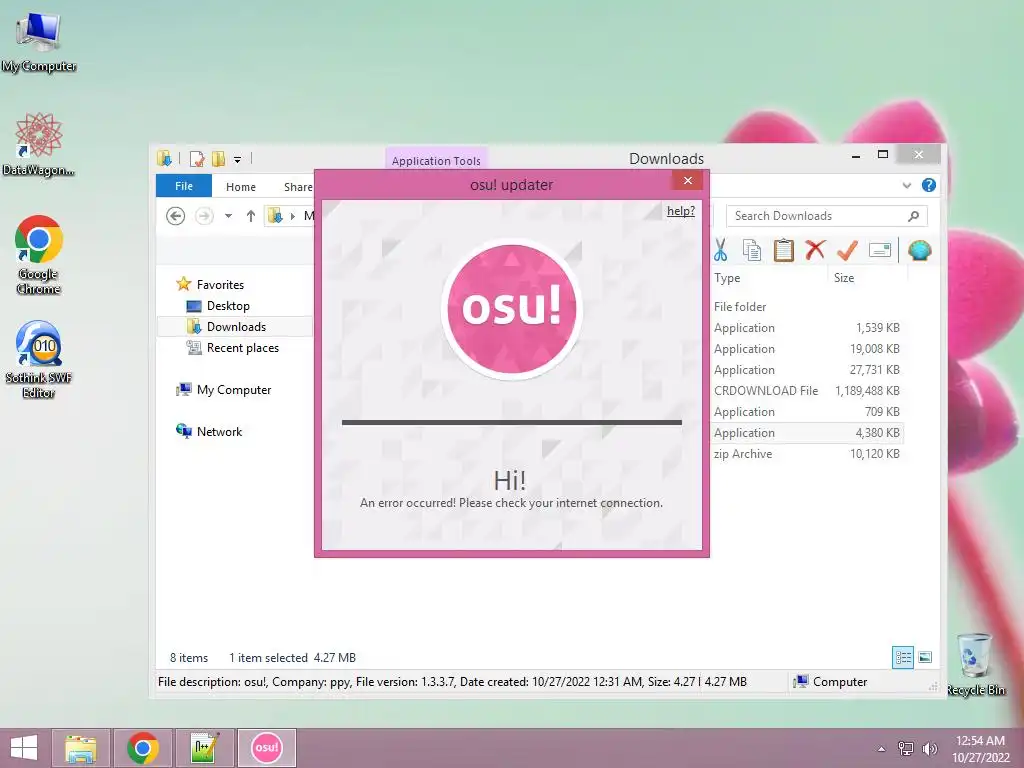Click the network tray icon

(906, 748)
